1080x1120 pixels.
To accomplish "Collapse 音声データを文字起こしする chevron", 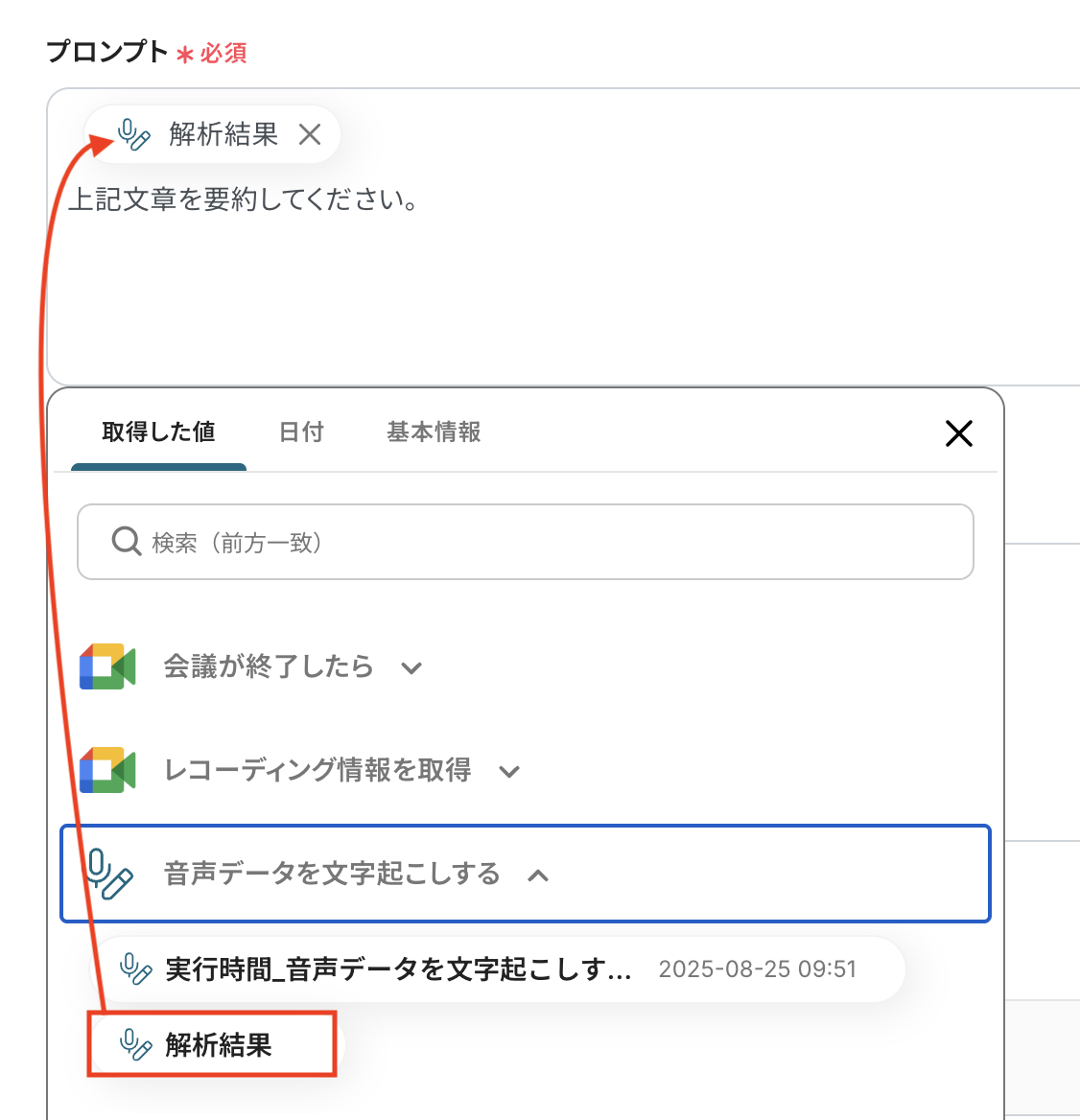I will click(x=539, y=875).
